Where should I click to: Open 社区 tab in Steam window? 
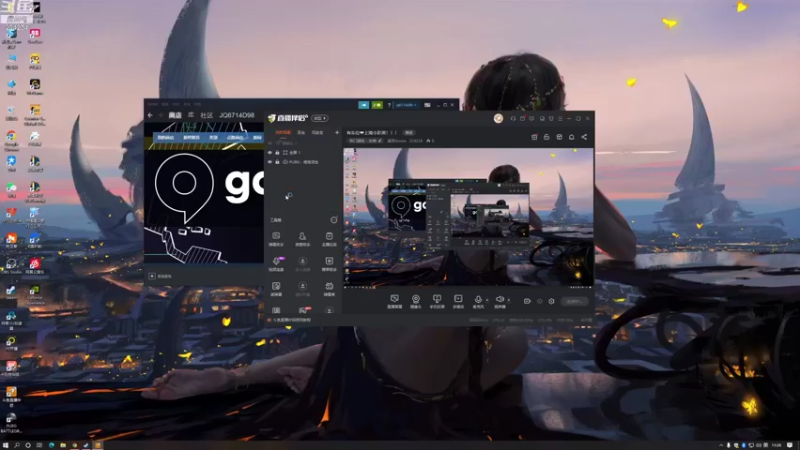[x=206, y=115]
